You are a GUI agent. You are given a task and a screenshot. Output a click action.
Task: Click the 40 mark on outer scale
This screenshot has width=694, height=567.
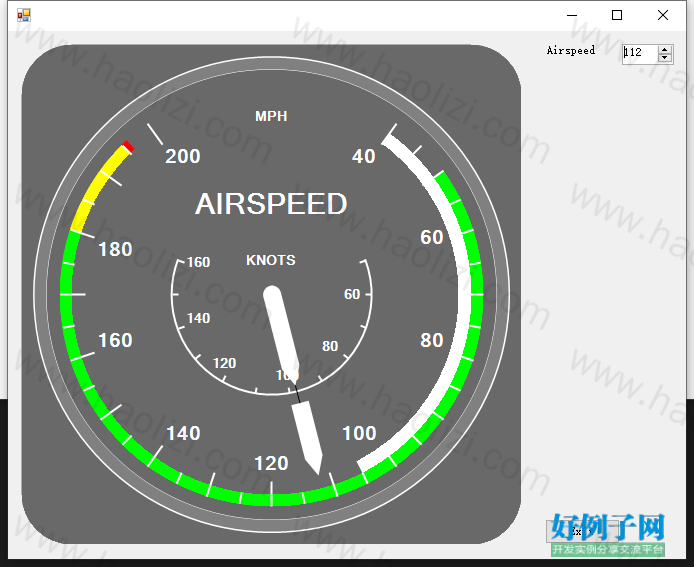pos(363,156)
